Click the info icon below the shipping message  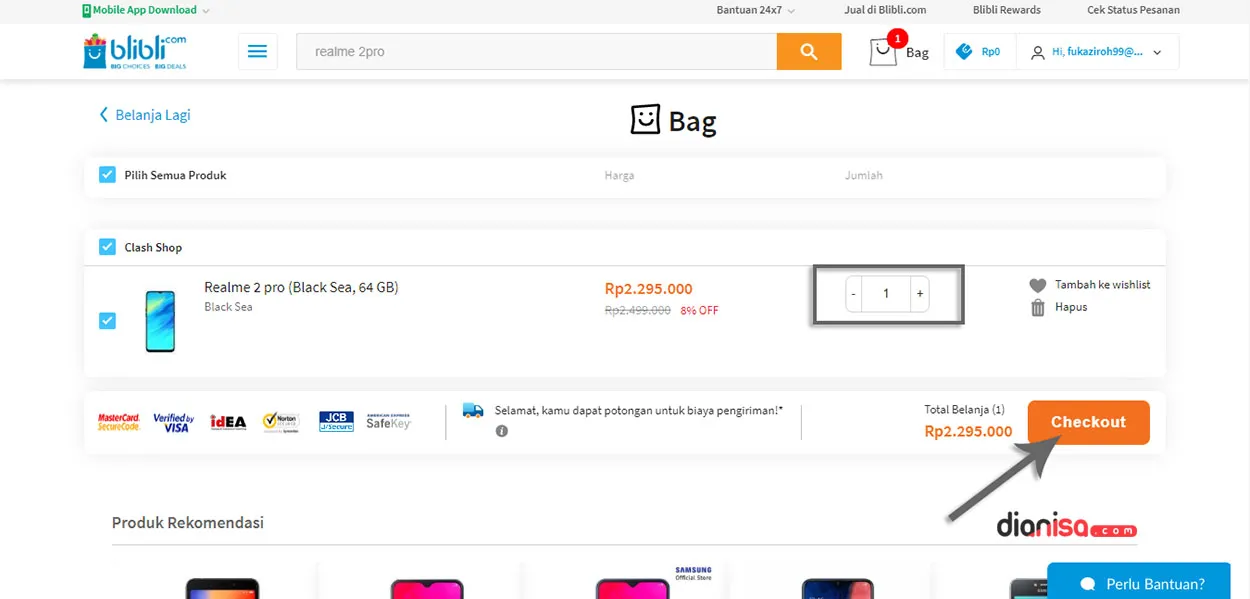(501, 431)
